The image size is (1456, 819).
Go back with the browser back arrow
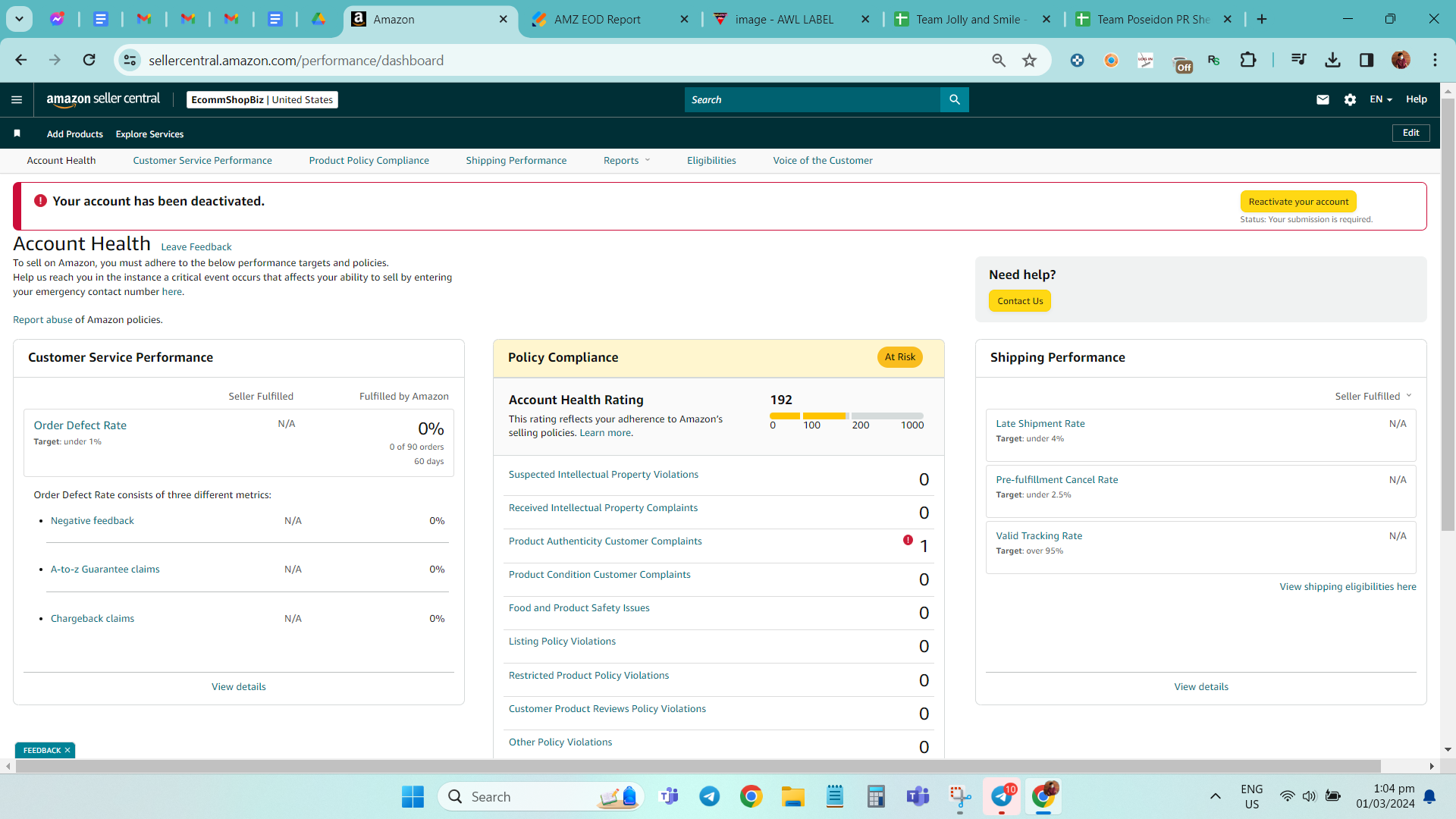pyautogui.click(x=21, y=60)
